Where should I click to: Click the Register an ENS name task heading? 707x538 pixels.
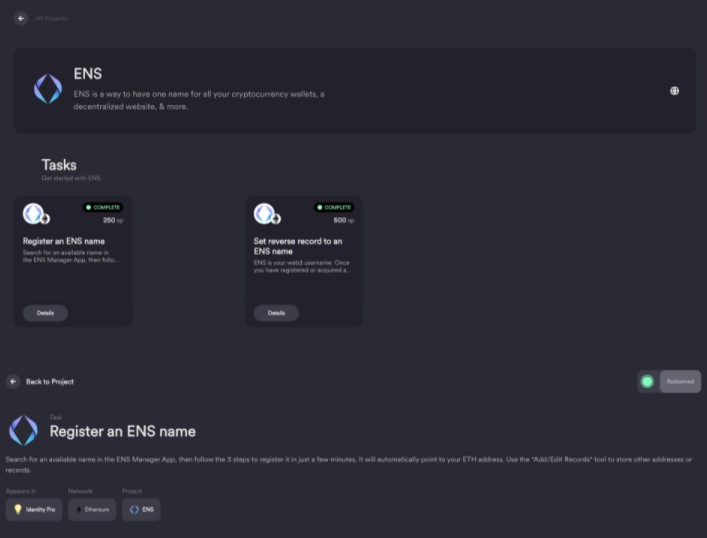pos(123,432)
